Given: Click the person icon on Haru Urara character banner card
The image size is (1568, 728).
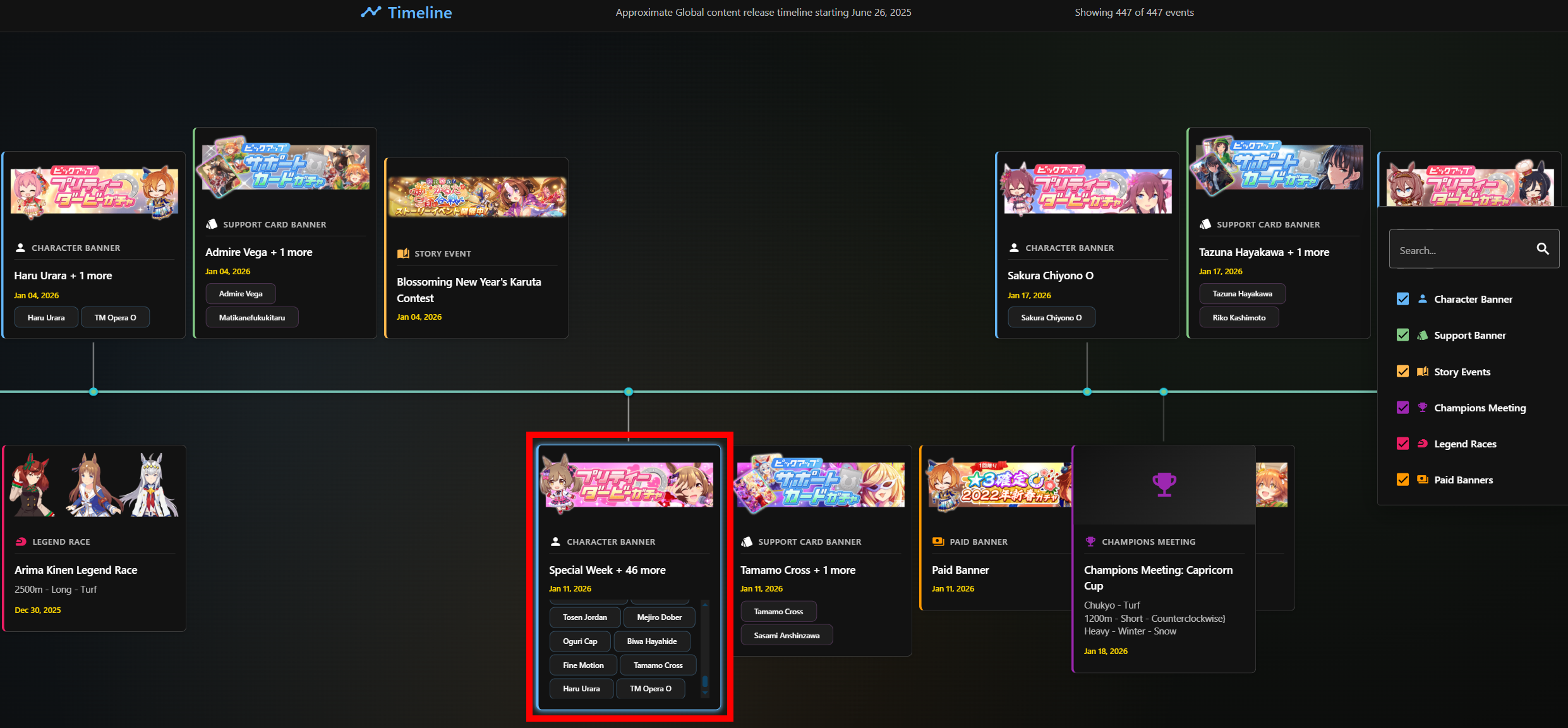Looking at the screenshot, I should coord(20,248).
